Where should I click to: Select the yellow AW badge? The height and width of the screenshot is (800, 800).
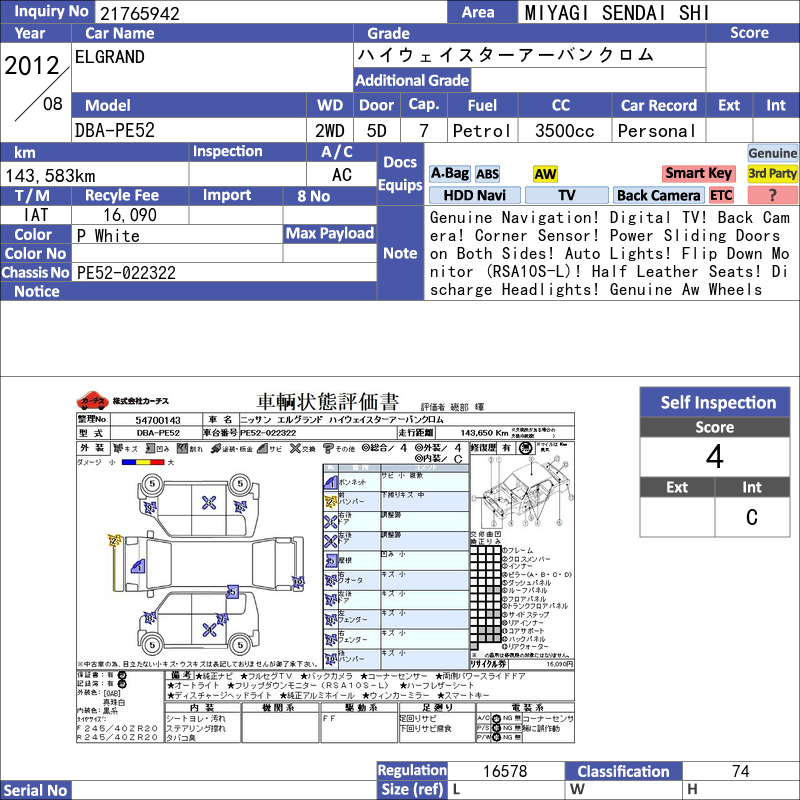pyautogui.click(x=545, y=174)
